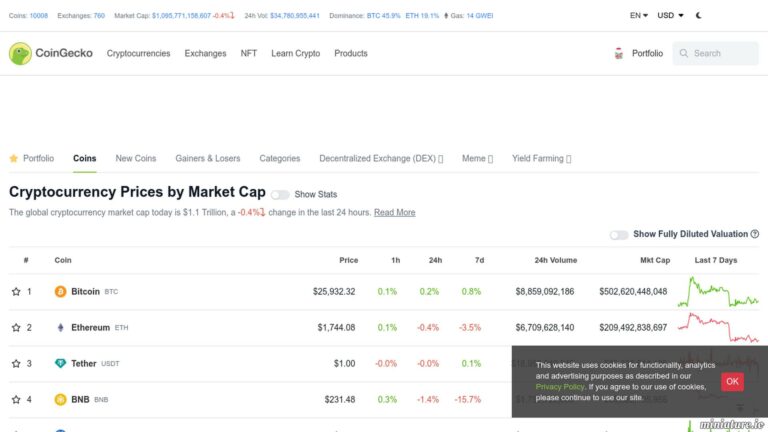
Task: Follow the Read More link
Action: [395, 213]
